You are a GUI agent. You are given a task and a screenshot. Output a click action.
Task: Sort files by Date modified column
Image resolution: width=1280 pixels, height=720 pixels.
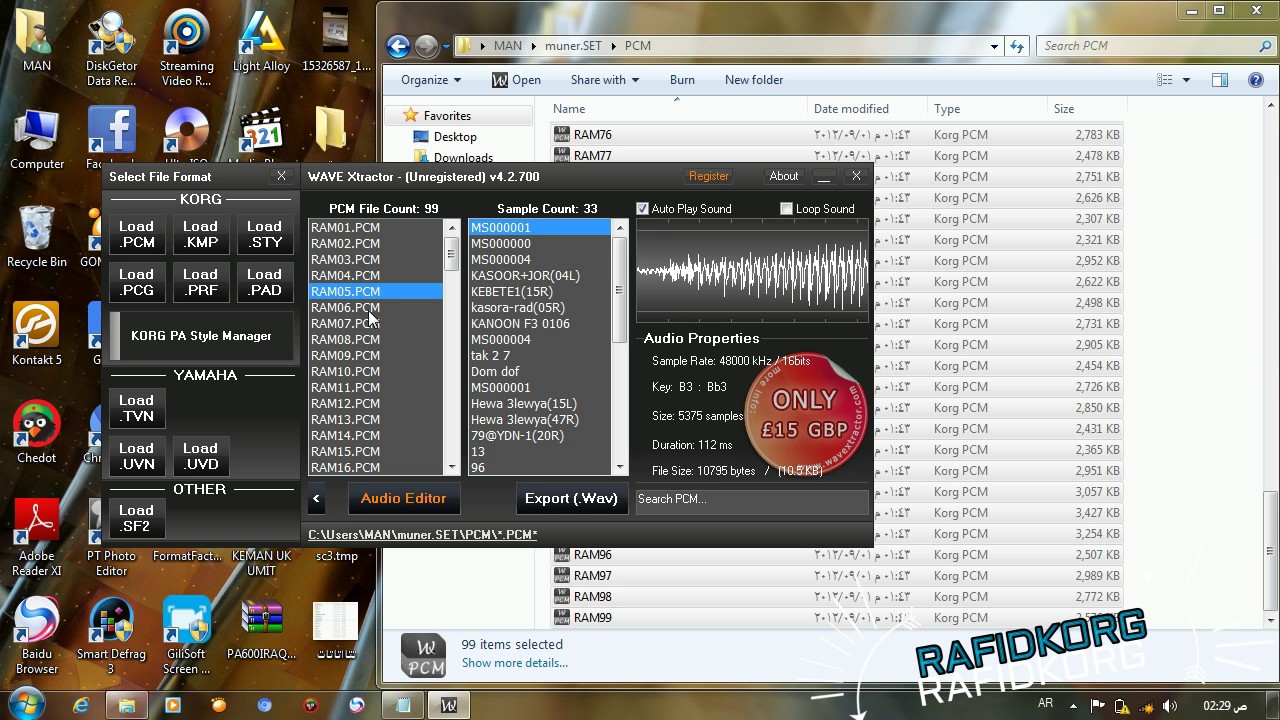point(868,109)
